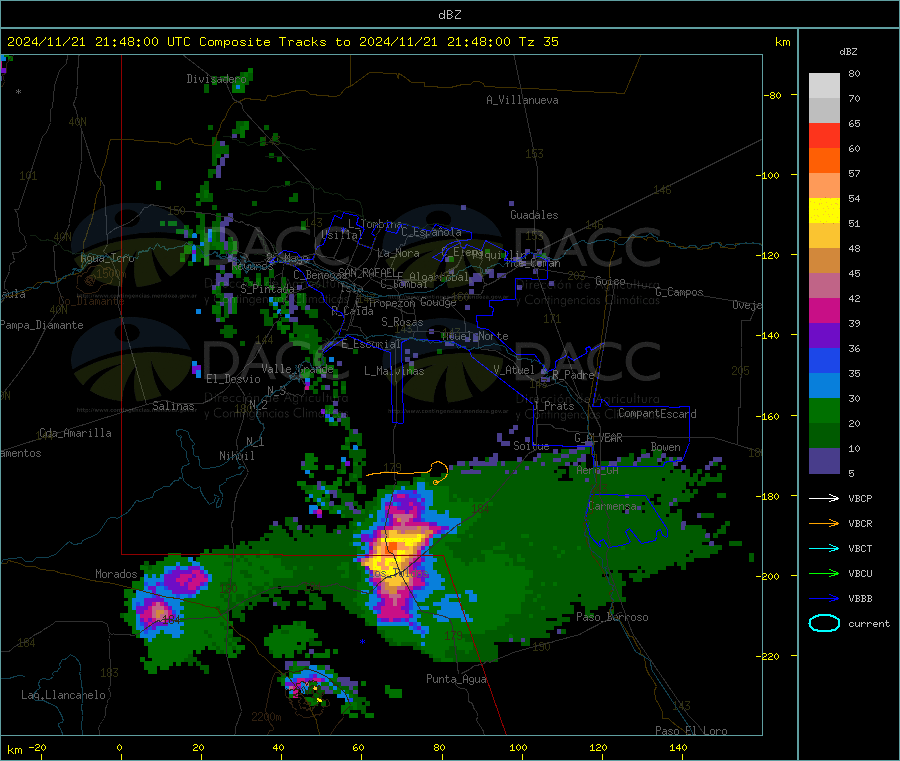Click the Soitue place label
This screenshot has height=761, width=900.
[x=531, y=446]
